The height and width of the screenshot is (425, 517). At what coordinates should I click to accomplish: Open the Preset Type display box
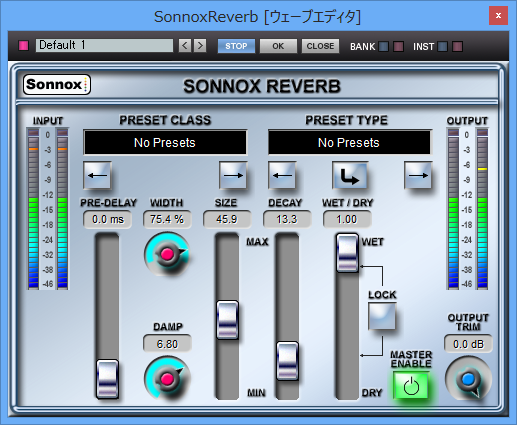point(349,143)
